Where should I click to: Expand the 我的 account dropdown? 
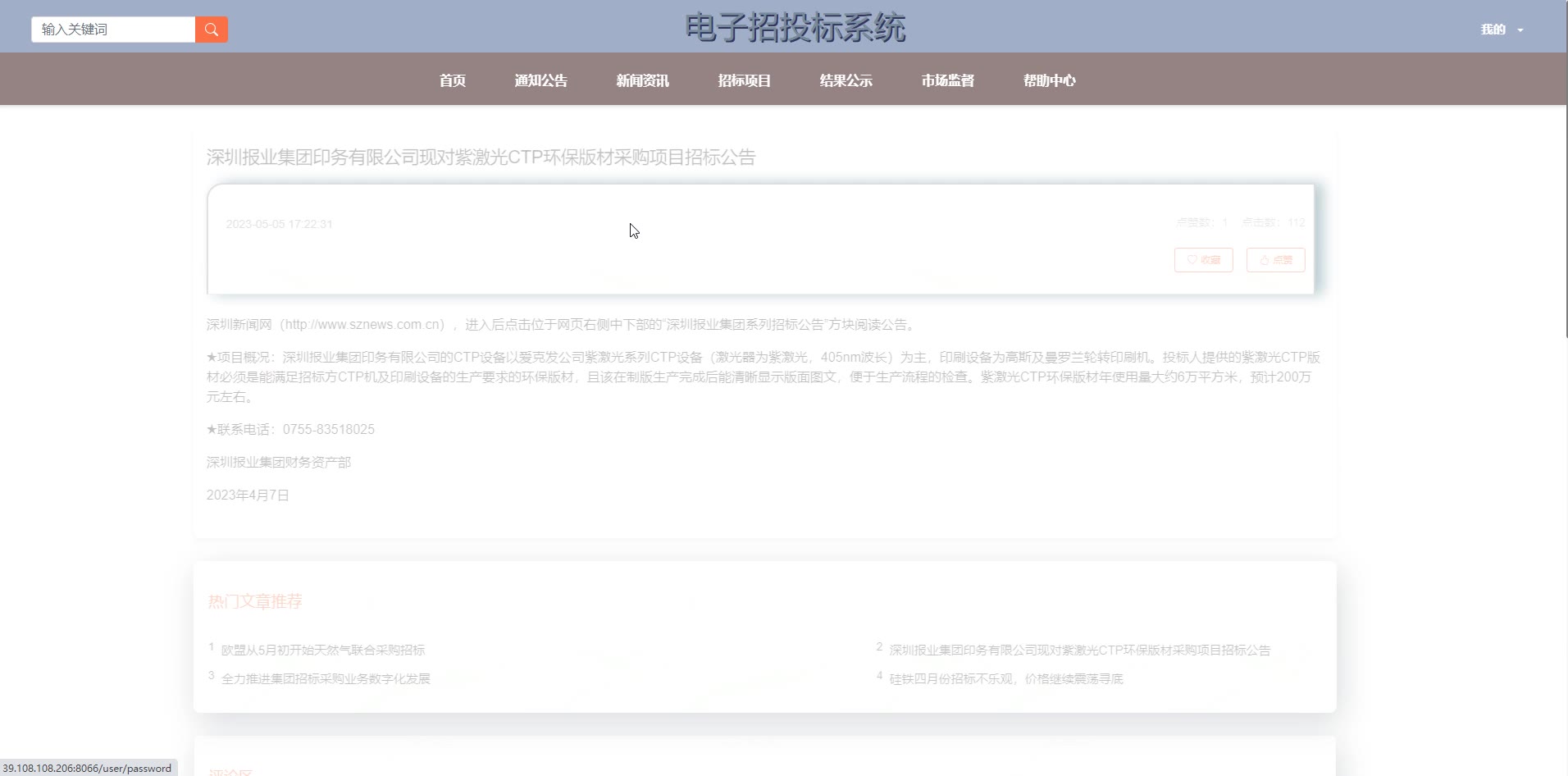pos(1502,30)
